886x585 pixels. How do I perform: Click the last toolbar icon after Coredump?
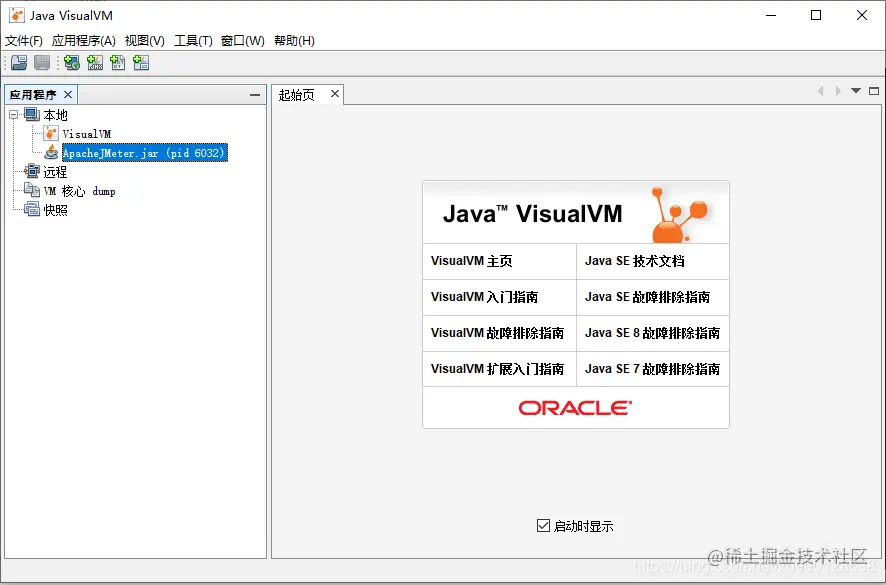click(x=141, y=63)
